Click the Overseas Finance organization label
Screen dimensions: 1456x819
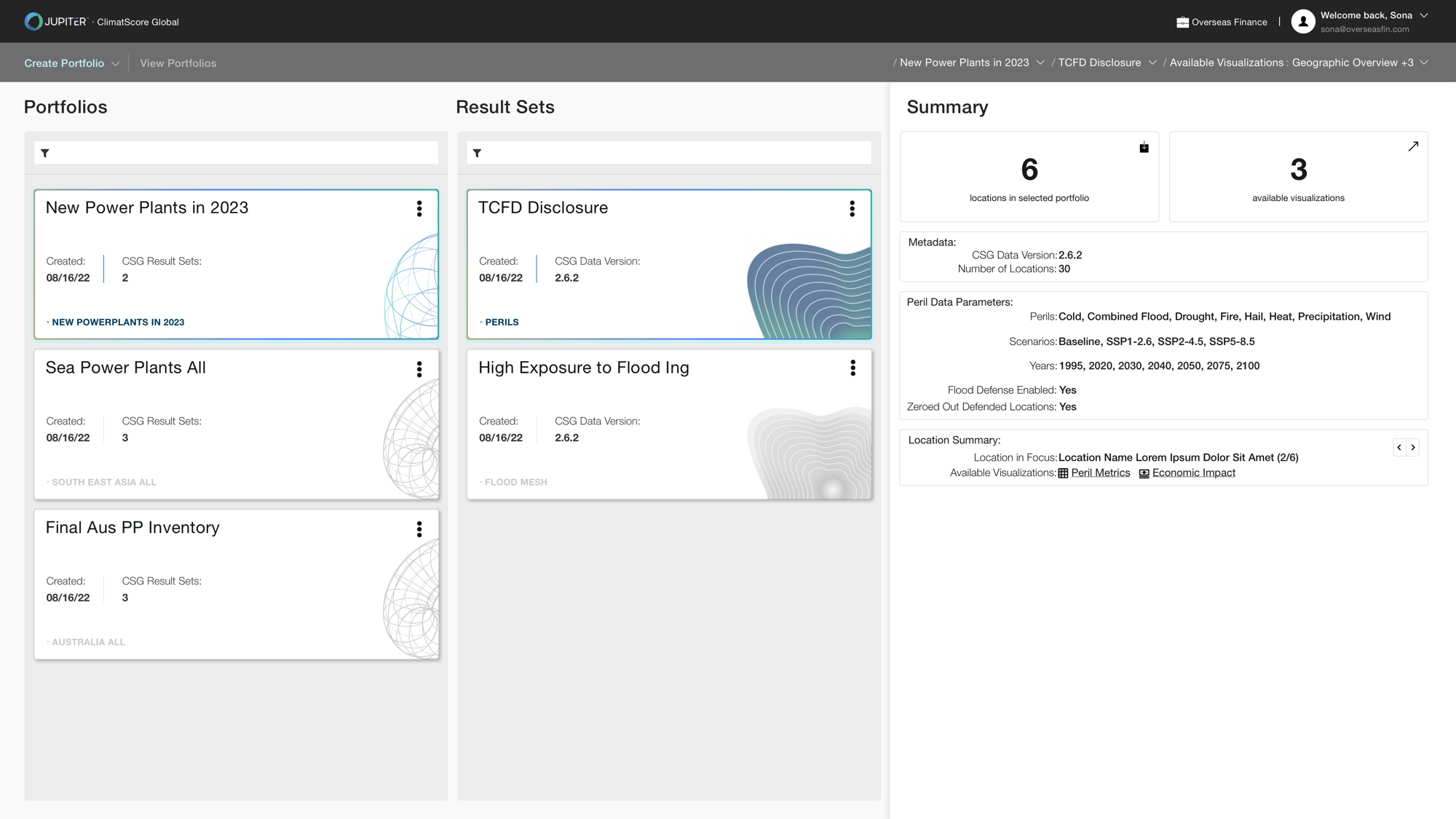click(x=1230, y=22)
